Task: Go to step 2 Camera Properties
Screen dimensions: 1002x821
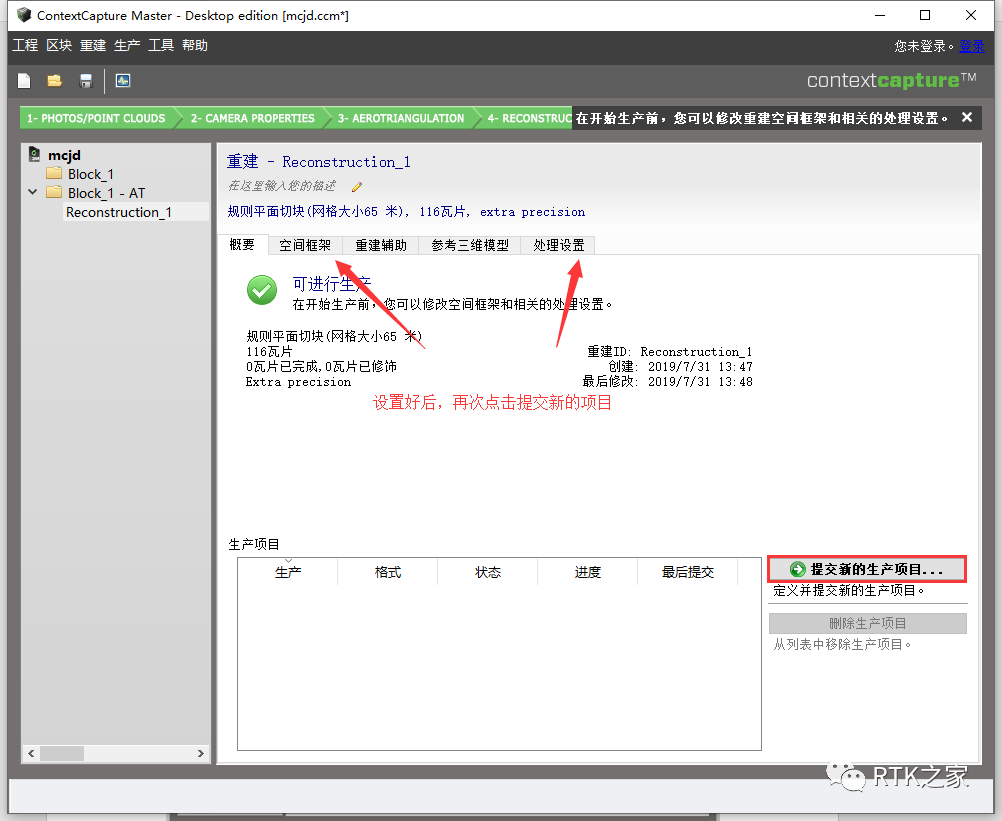Action: [252, 118]
